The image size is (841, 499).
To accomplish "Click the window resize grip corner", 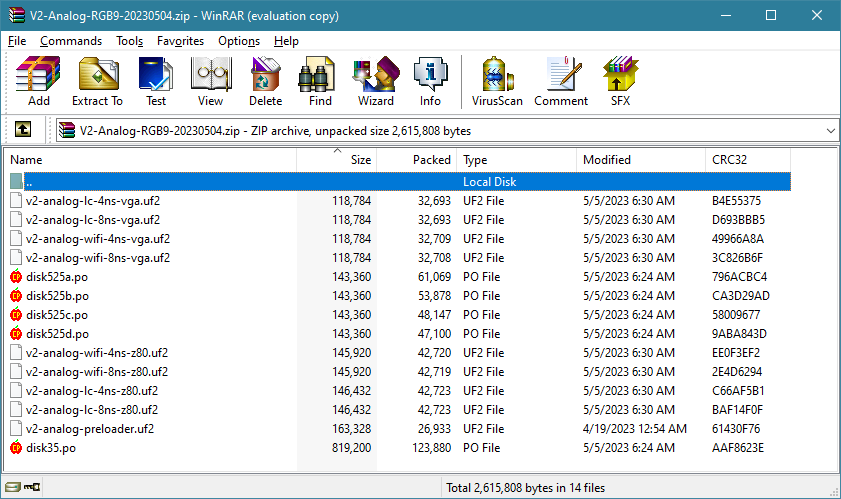I will pyautogui.click(x=833, y=491).
